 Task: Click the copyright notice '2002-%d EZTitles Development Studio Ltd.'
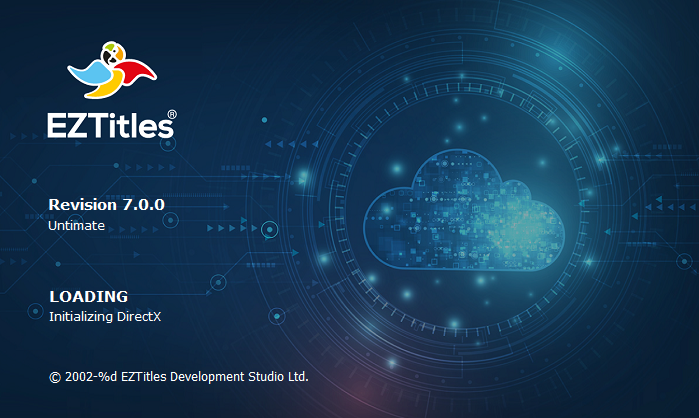coord(178,377)
